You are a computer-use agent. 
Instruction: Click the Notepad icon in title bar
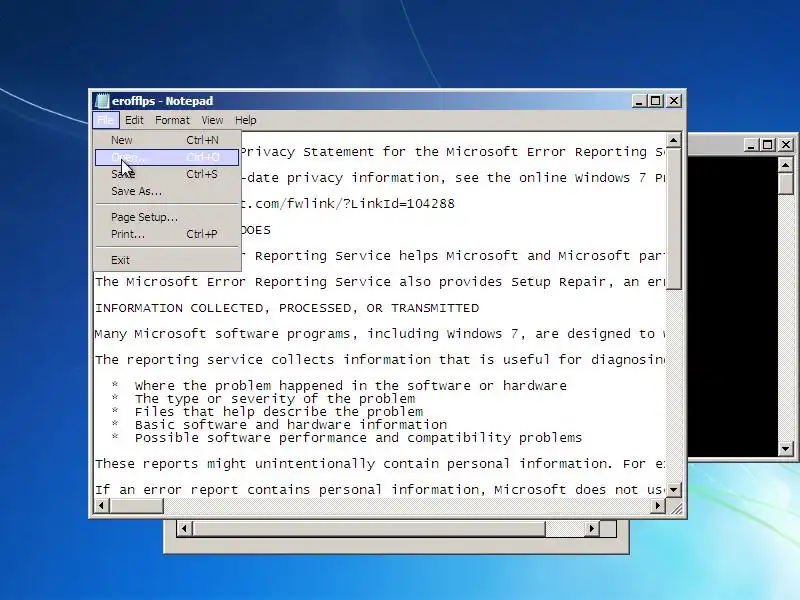pos(102,101)
